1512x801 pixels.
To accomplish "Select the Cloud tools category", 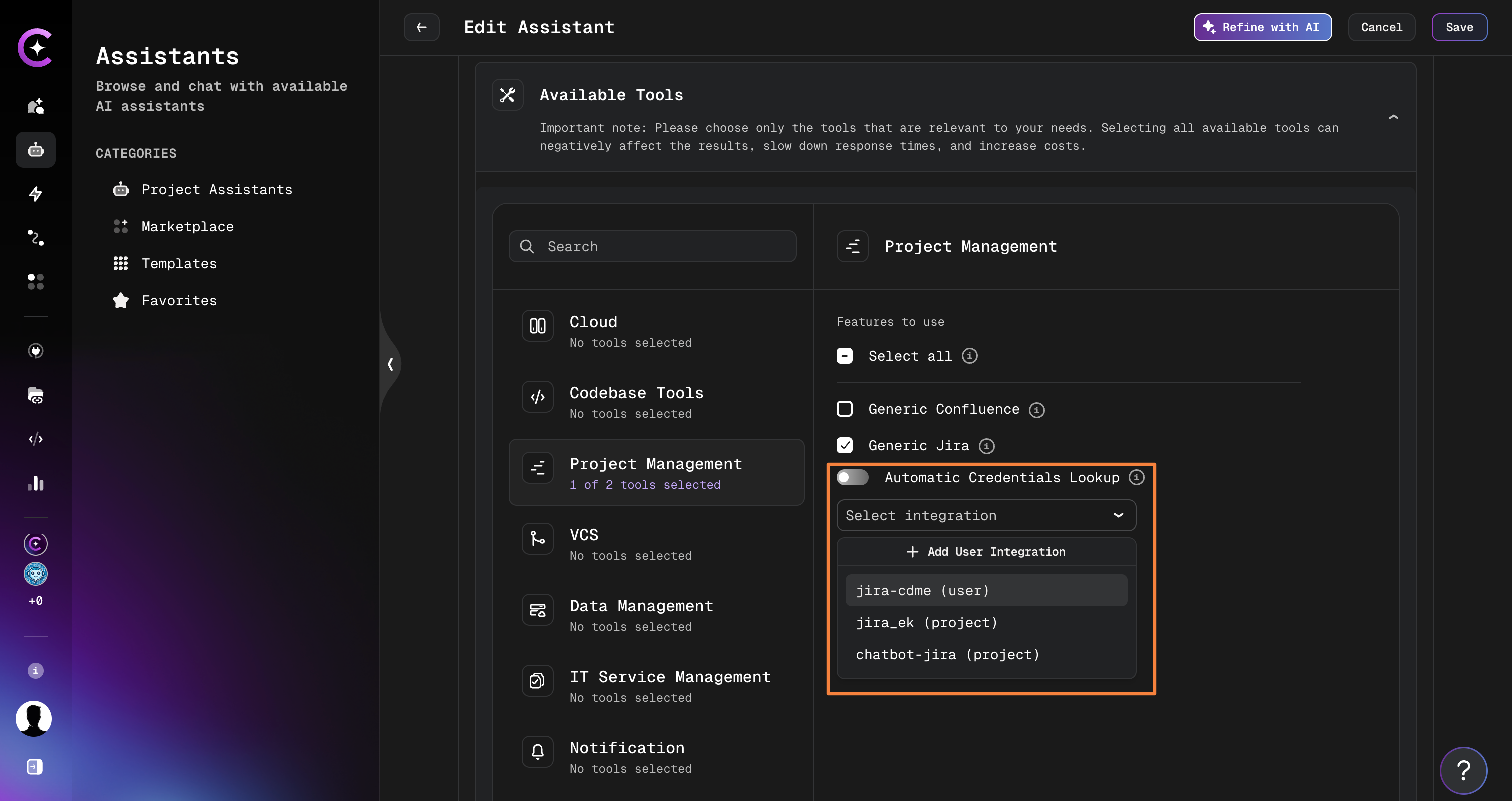I will 656,331.
